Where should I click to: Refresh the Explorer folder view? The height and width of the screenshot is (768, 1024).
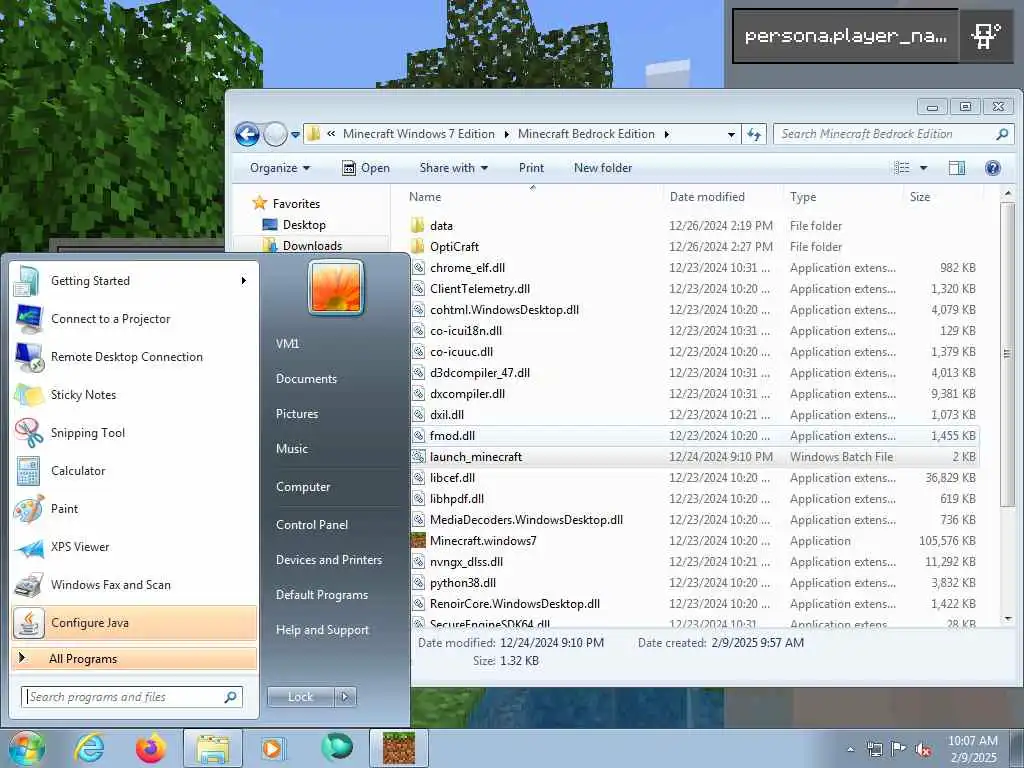[x=754, y=135]
